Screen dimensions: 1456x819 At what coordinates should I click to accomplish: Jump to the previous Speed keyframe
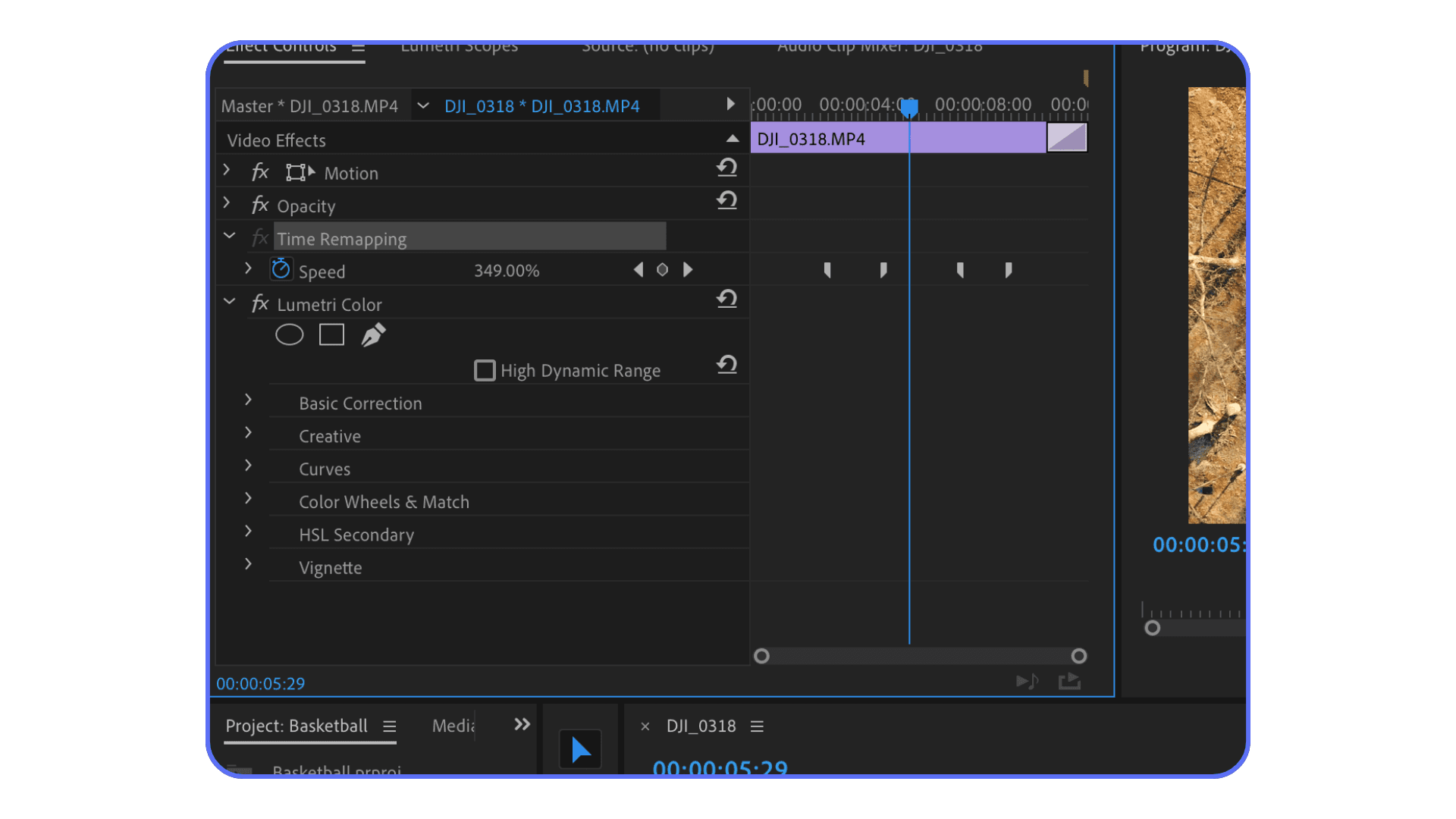[638, 269]
